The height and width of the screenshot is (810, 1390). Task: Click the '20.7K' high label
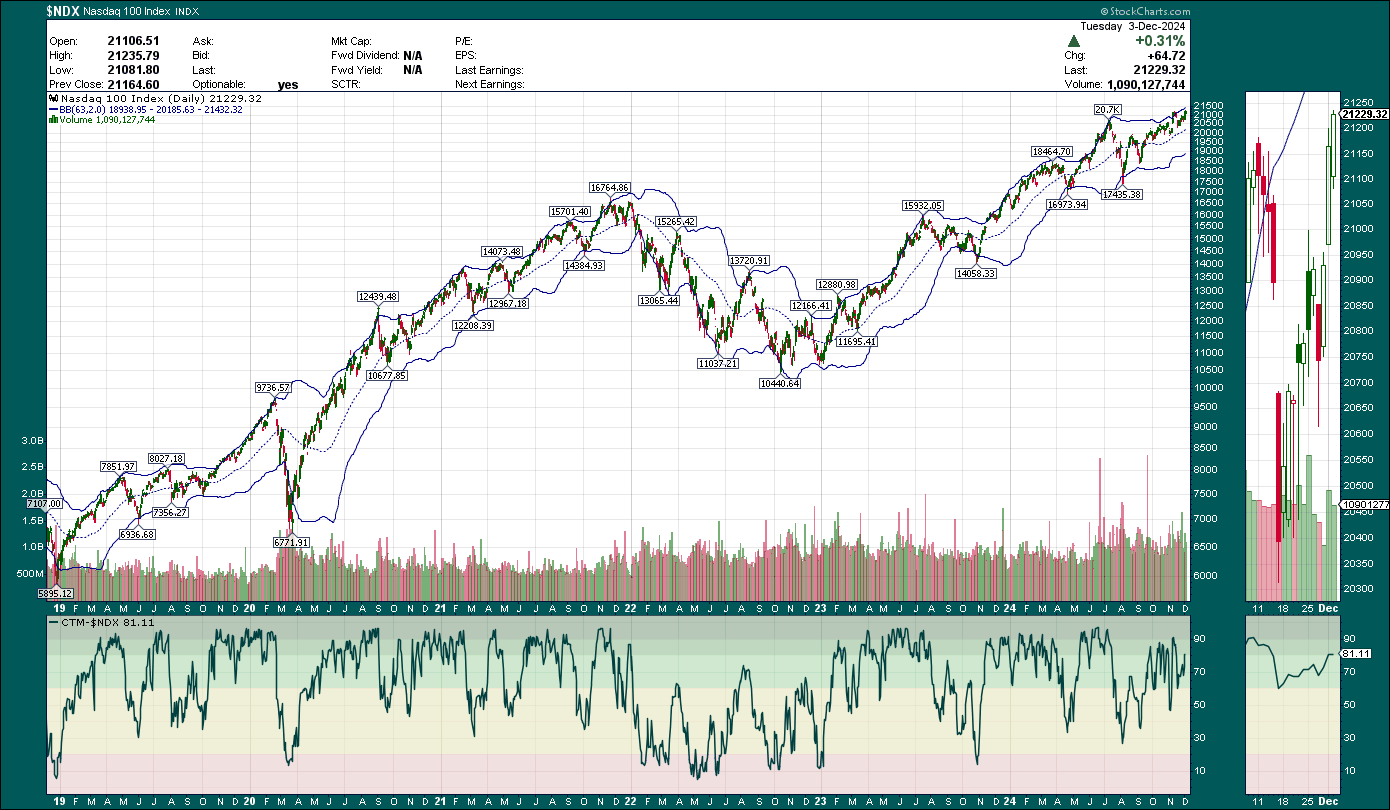coord(1106,108)
